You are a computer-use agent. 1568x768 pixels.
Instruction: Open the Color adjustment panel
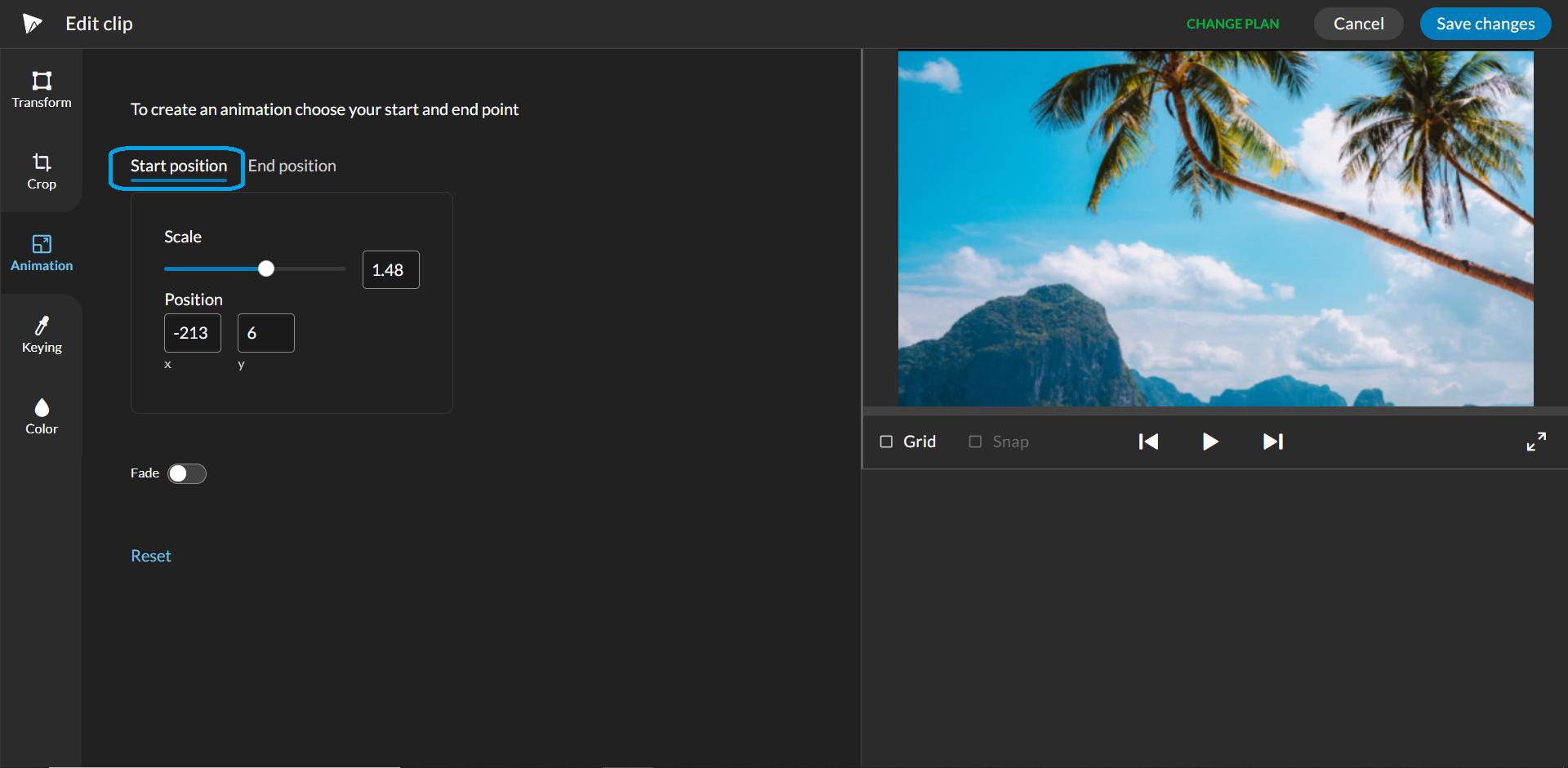tap(42, 416)
